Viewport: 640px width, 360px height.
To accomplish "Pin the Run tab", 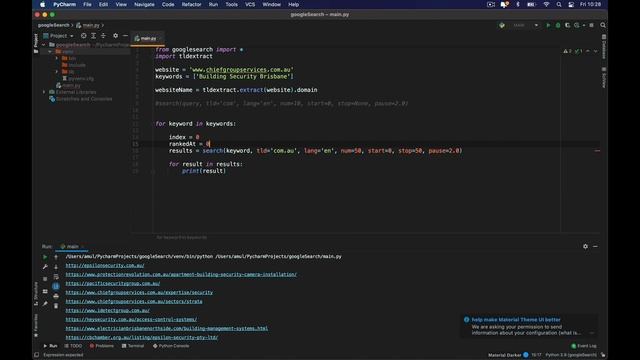I will pos(45,304).
